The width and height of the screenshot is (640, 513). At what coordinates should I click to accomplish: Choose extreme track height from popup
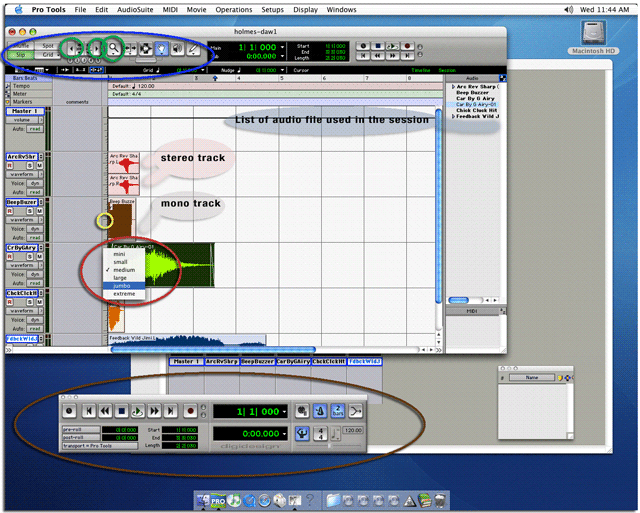pyautogui.click(x=124, y=294)
